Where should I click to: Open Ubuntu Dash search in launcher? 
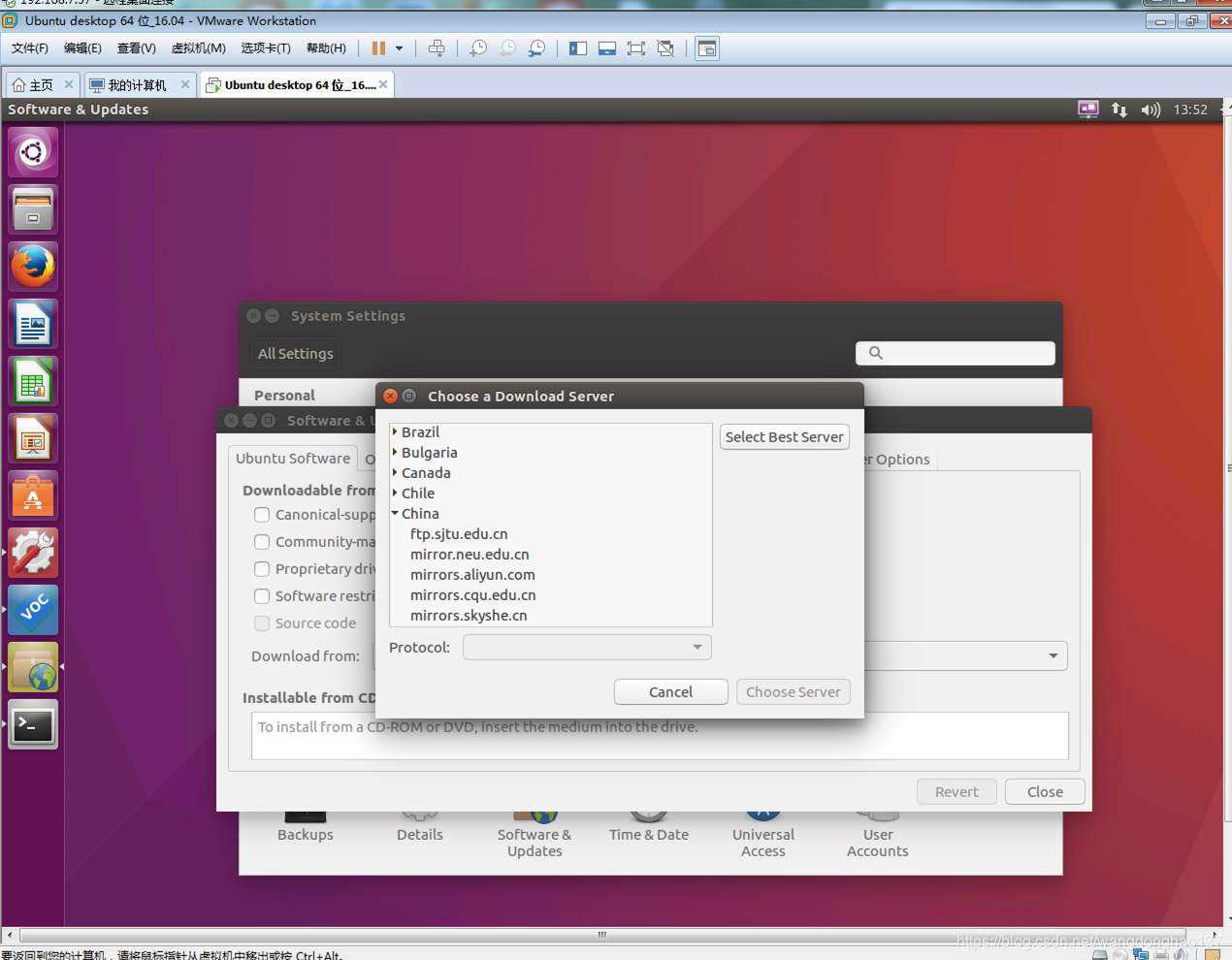point(33,152)
